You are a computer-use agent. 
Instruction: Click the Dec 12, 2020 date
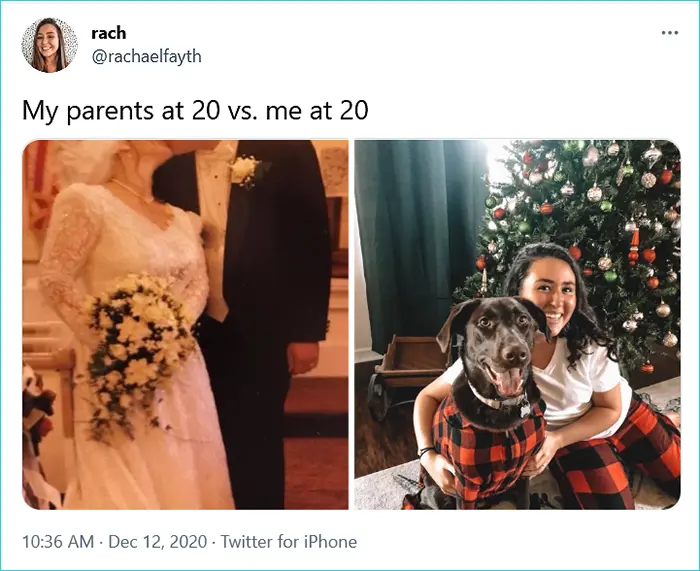[158, 542]
